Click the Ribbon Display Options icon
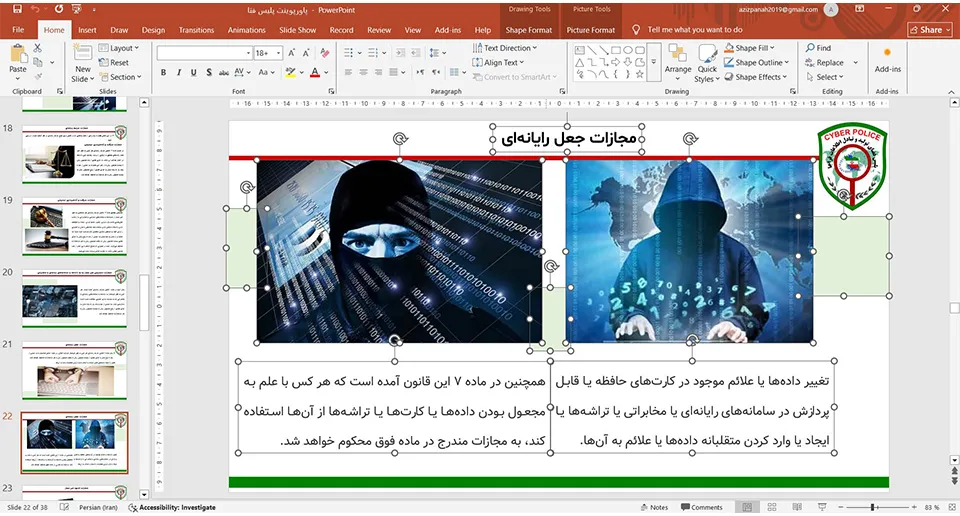This screenshot has width=960, height=516. (860, 9)
